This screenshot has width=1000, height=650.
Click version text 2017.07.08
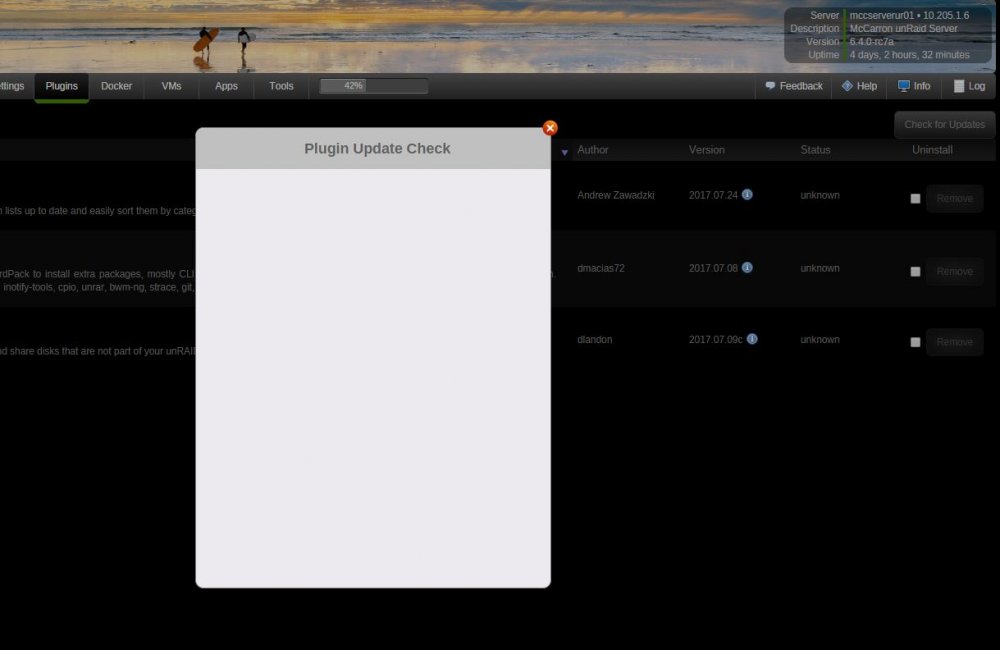[x=713, y=268]
